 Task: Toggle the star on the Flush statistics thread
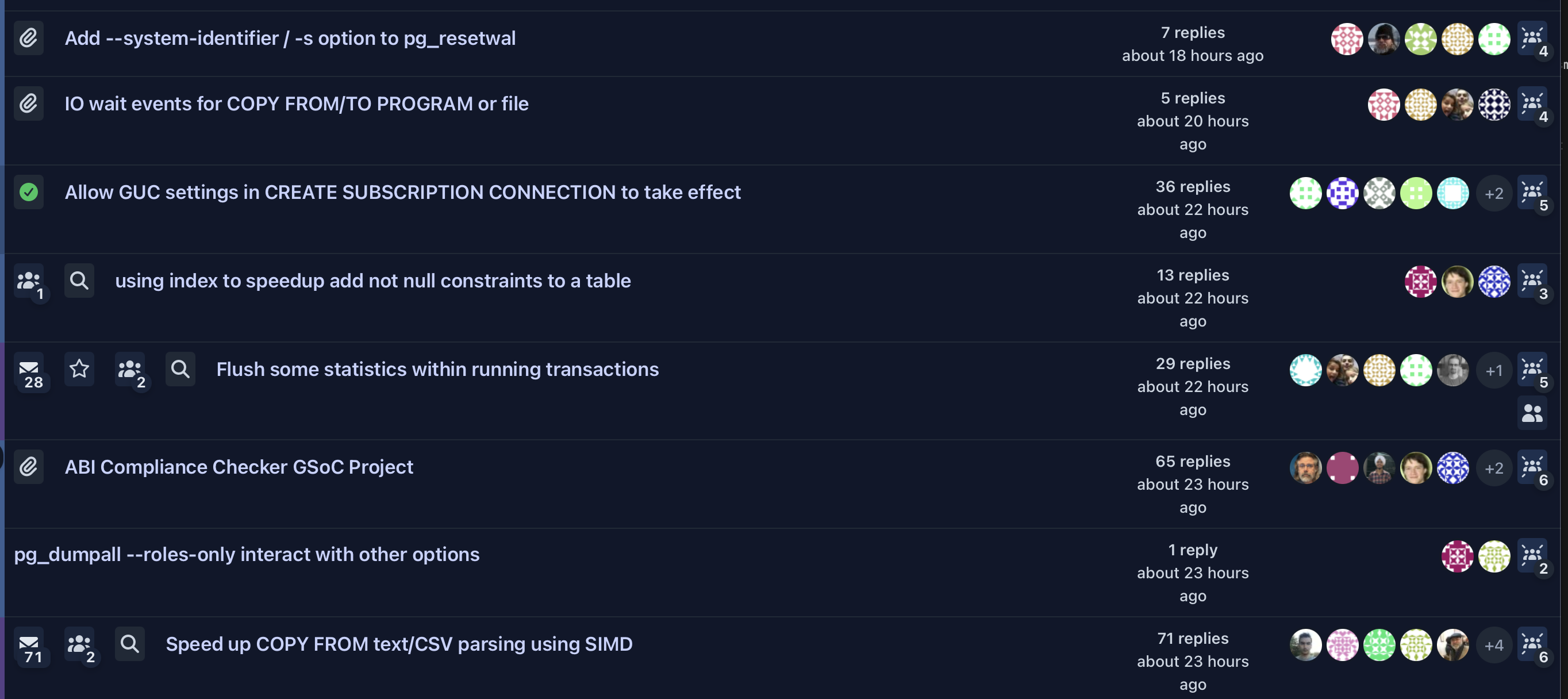click(x=80, y=369)
